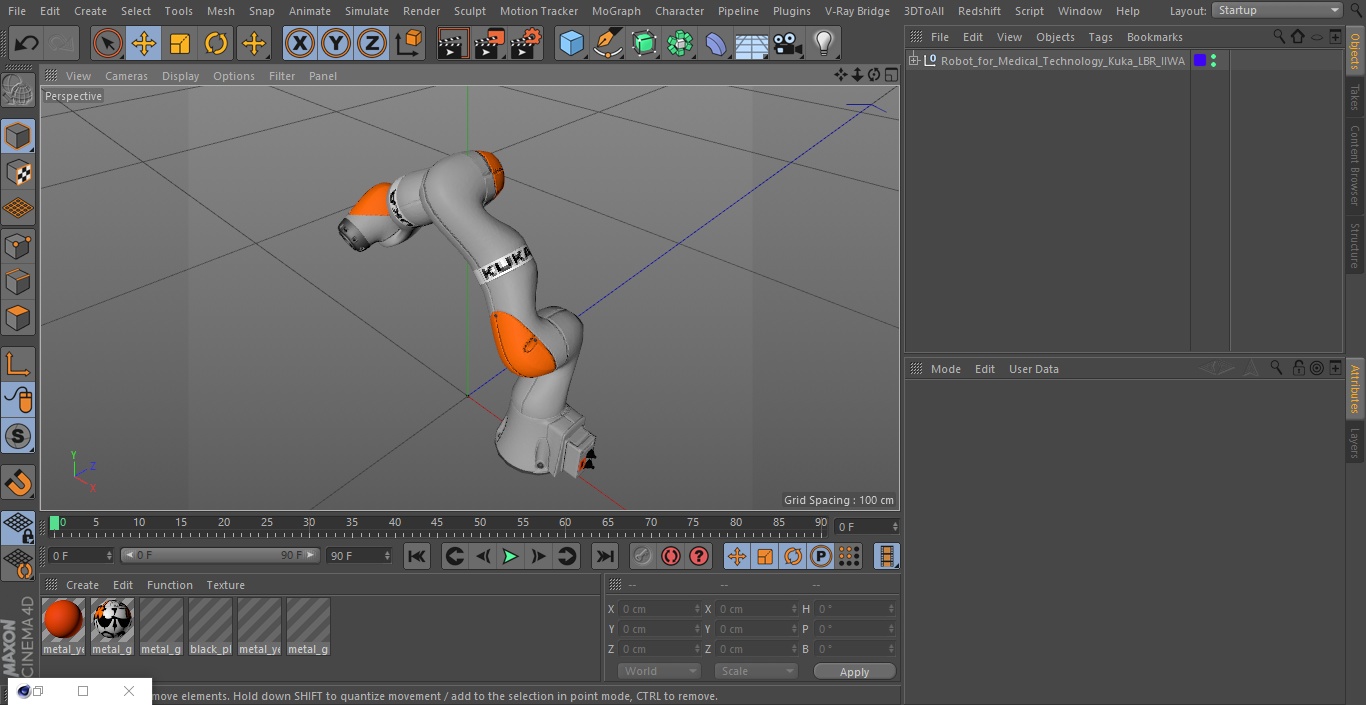Click the Undo arrow icon

(x=26, y=43)
